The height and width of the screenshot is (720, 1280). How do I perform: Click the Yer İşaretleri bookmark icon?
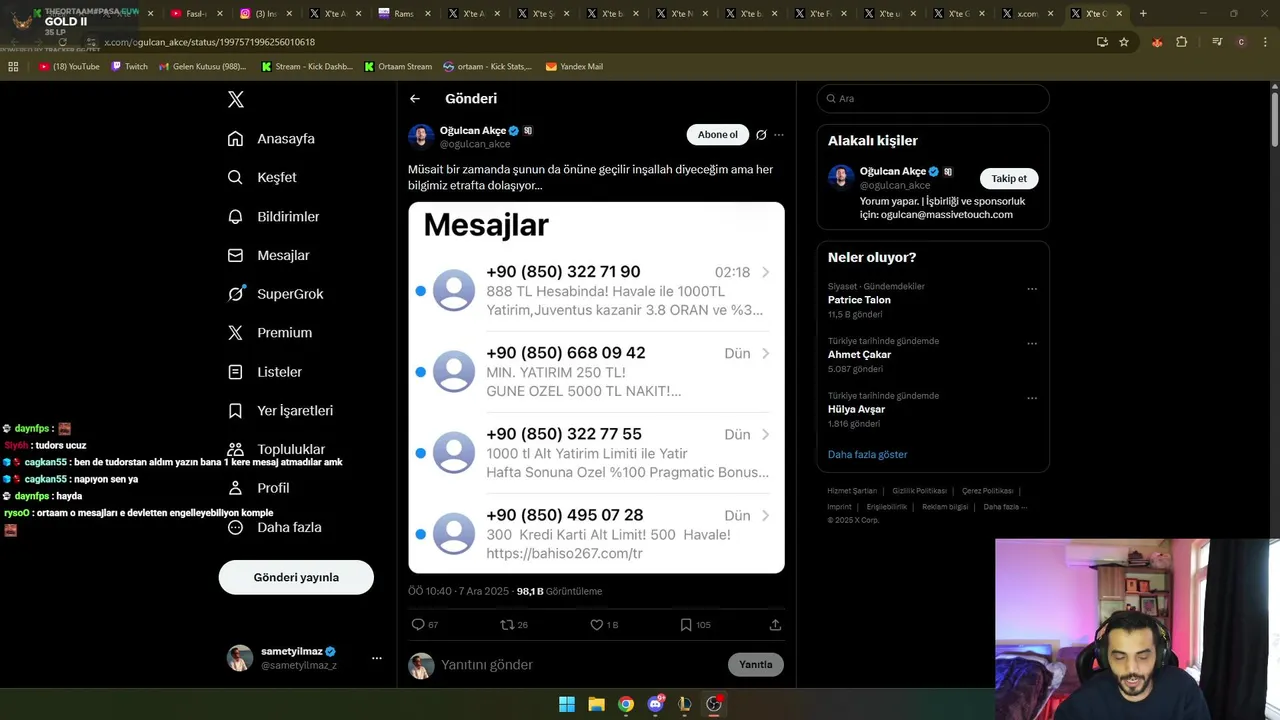[235, 411]
